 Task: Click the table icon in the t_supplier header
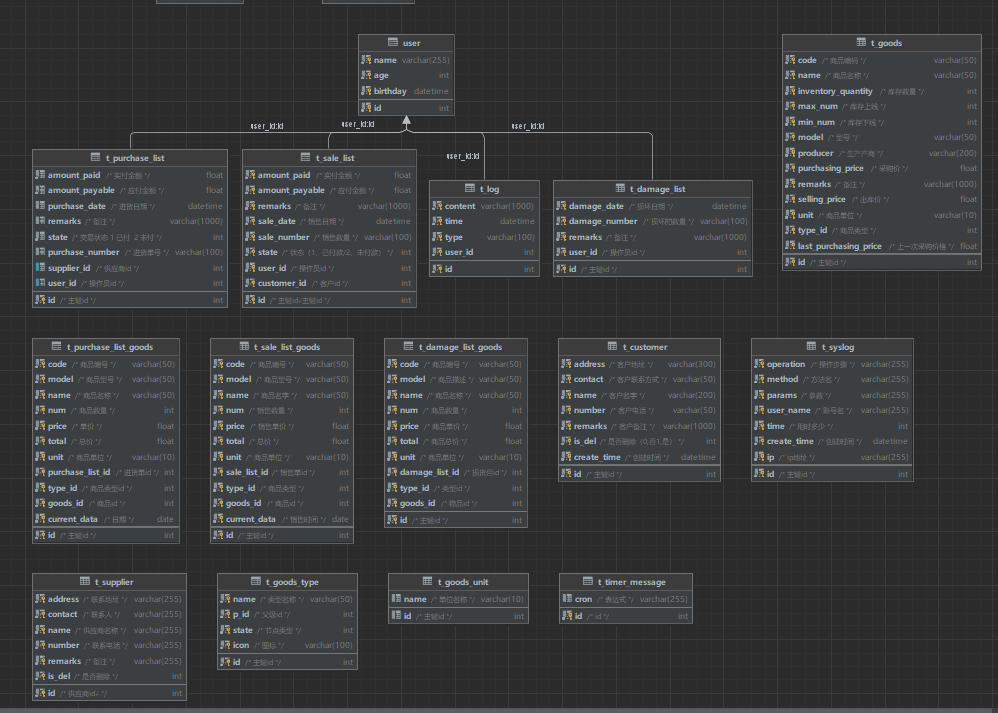pyautogui.click(x=85, y=581)
